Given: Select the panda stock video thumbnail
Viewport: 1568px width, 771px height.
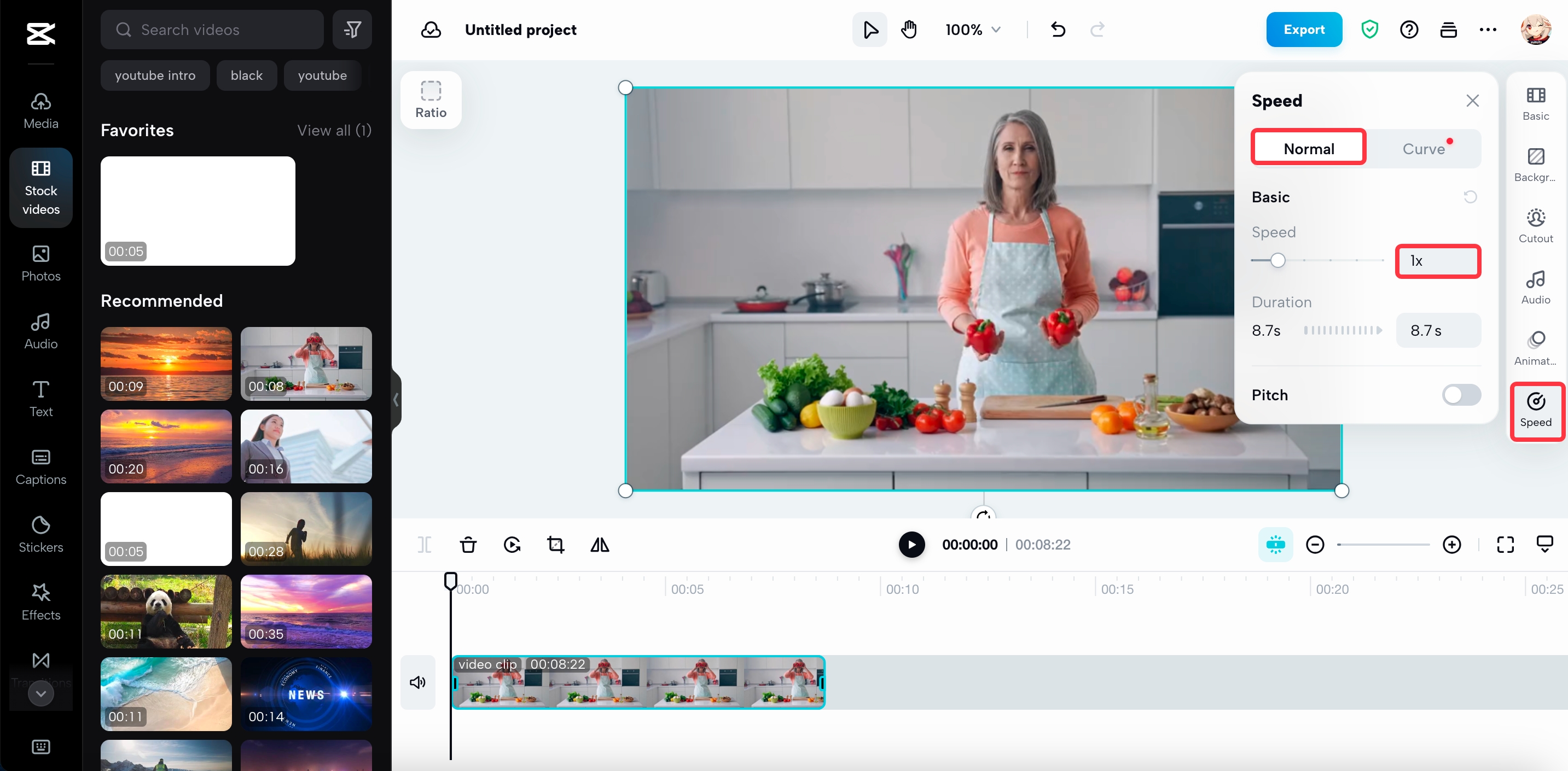Looking at the screenshot, I should click(166, 611).
